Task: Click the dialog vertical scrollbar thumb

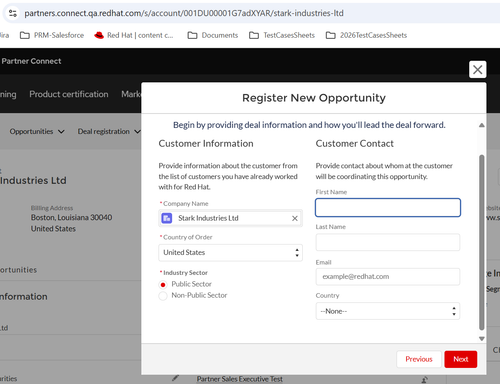Action: click(481, 242)
